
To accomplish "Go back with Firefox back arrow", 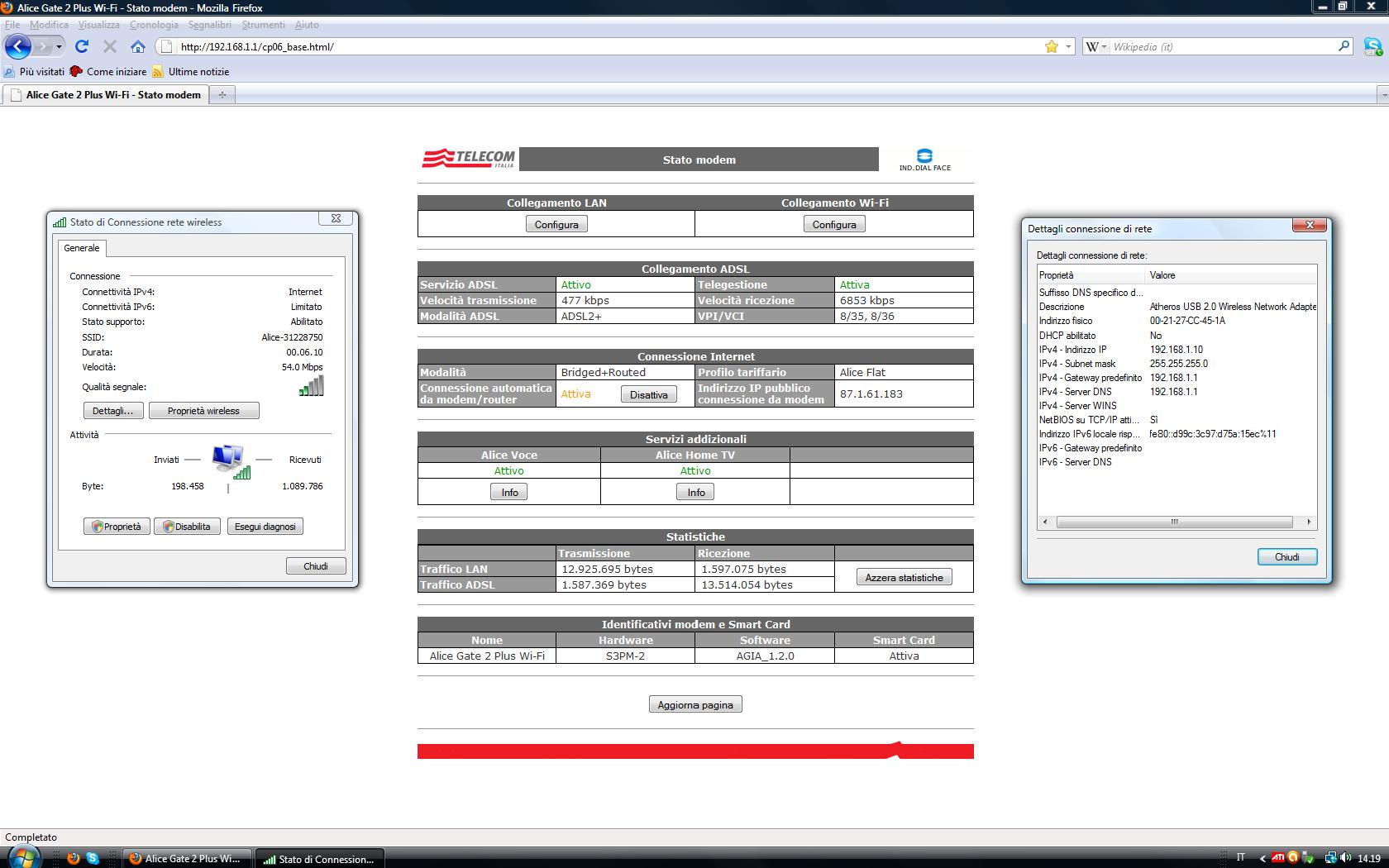I will click(18, 46).
